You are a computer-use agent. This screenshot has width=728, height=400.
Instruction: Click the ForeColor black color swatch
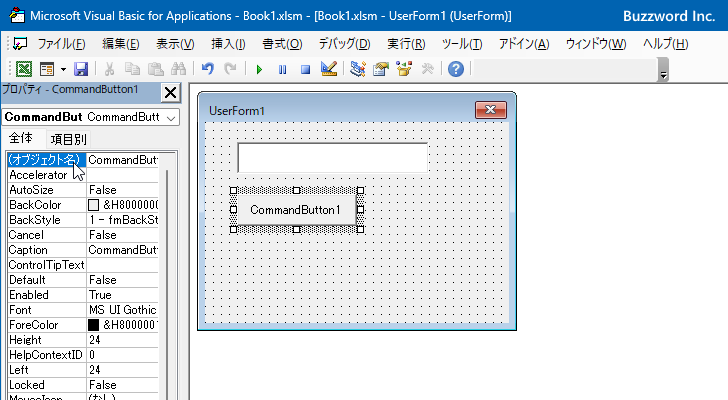pyautogui.click(x=93, y=325)
